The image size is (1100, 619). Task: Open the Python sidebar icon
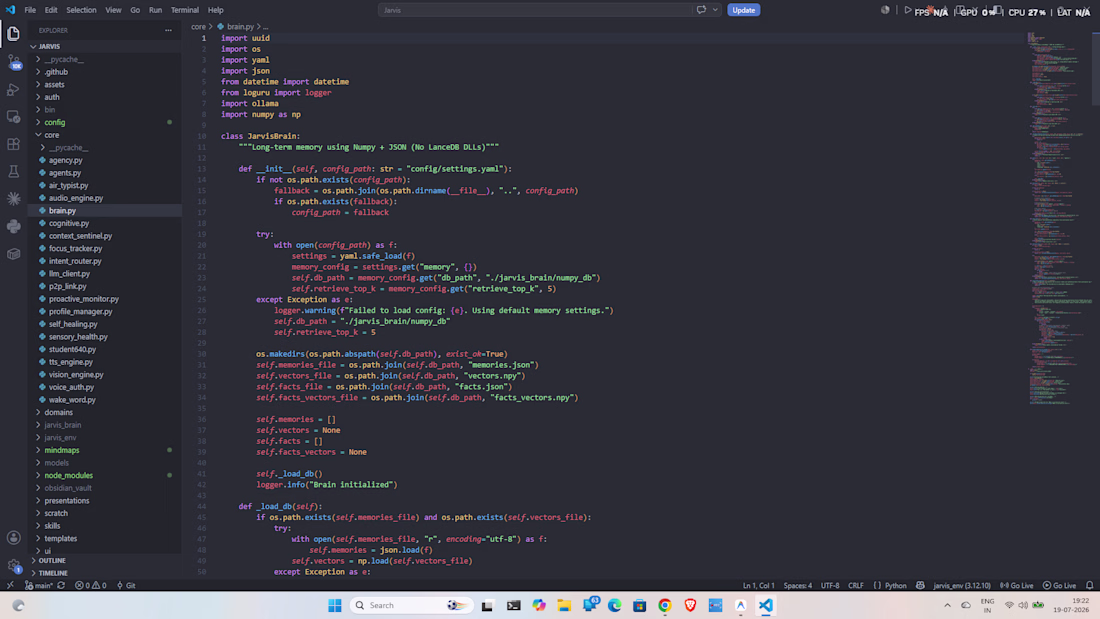coord(13,226)
